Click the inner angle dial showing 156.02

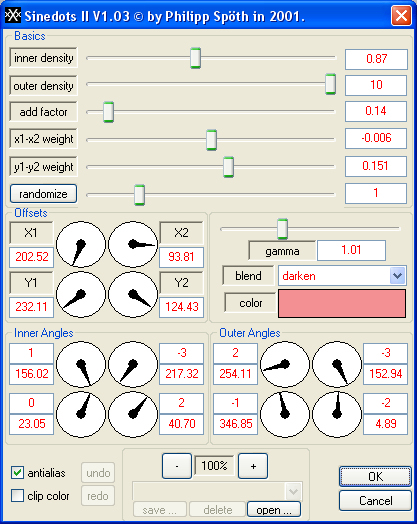81,364
